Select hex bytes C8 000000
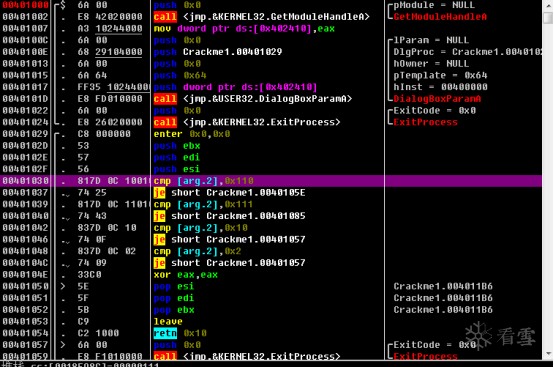This screenshot has width=554, height=367. (104, 134)
